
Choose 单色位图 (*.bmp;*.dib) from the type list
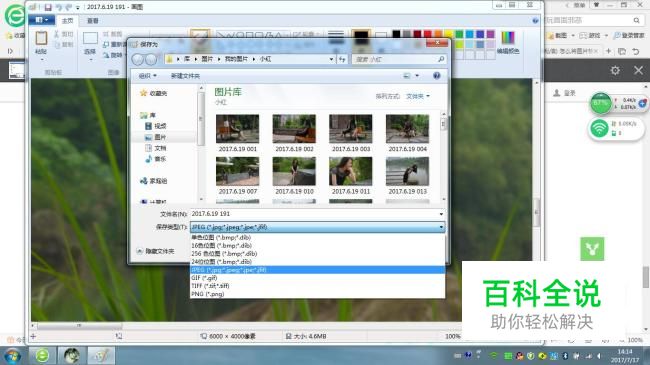pos(318,238)
